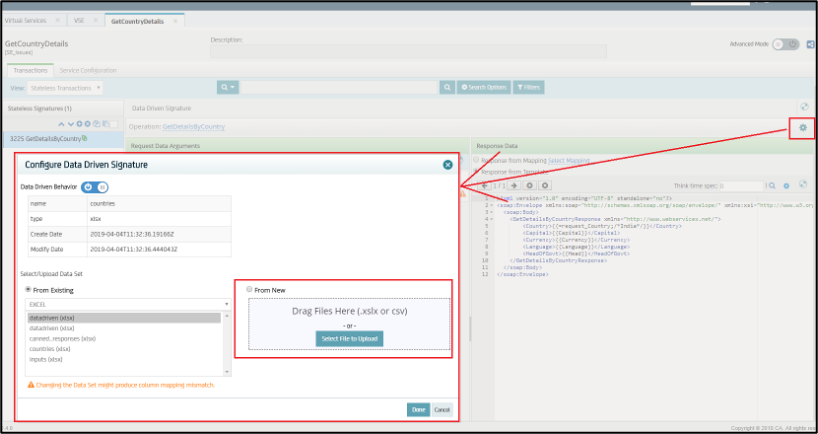This screenshot has width=818, height=434.
Task: Click the Select File to Upload button
Action: point(349,339)
